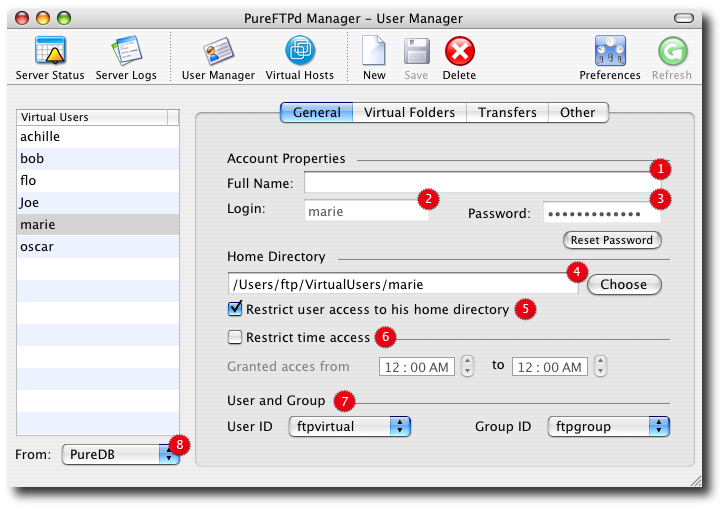Zoom the window with the green button
Screen dimensions: 725x510
[64, 18]
